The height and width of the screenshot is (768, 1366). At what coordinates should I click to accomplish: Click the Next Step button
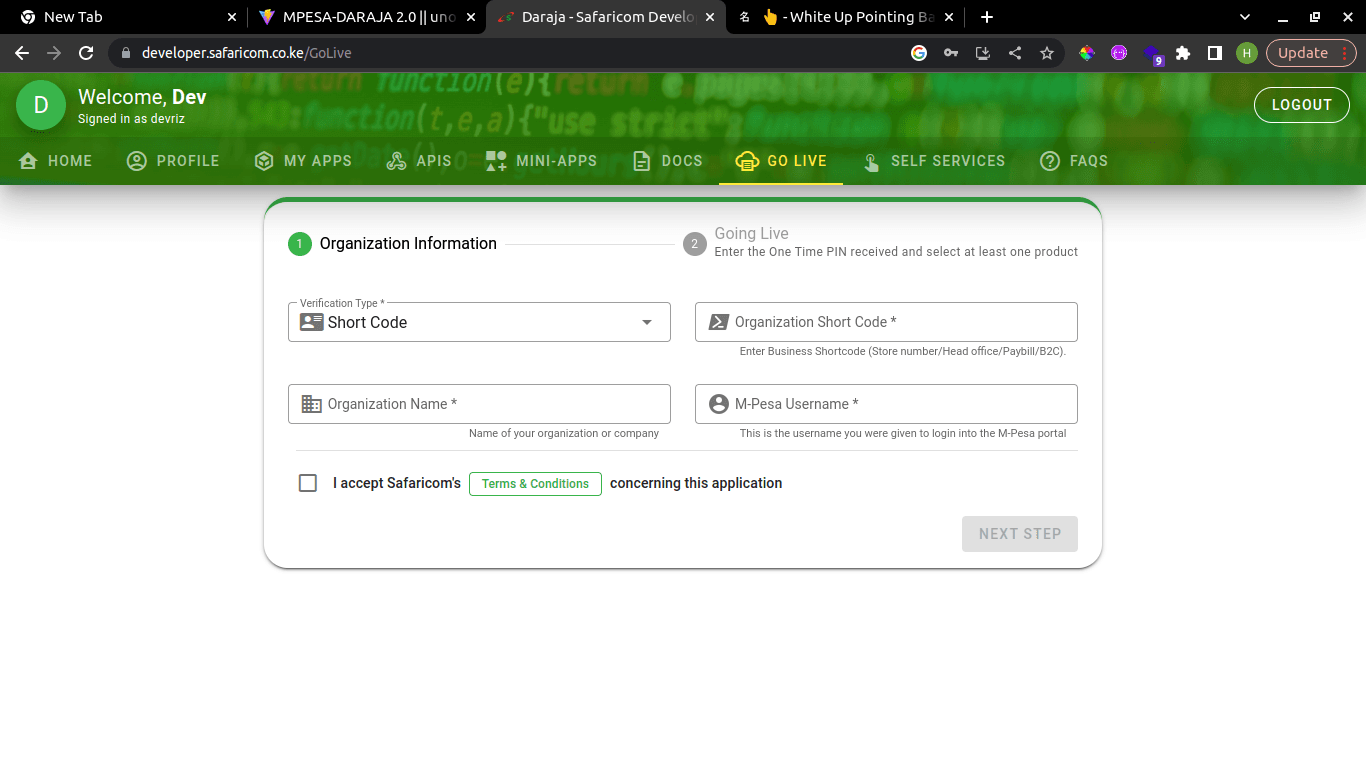tap(1019, 534)
